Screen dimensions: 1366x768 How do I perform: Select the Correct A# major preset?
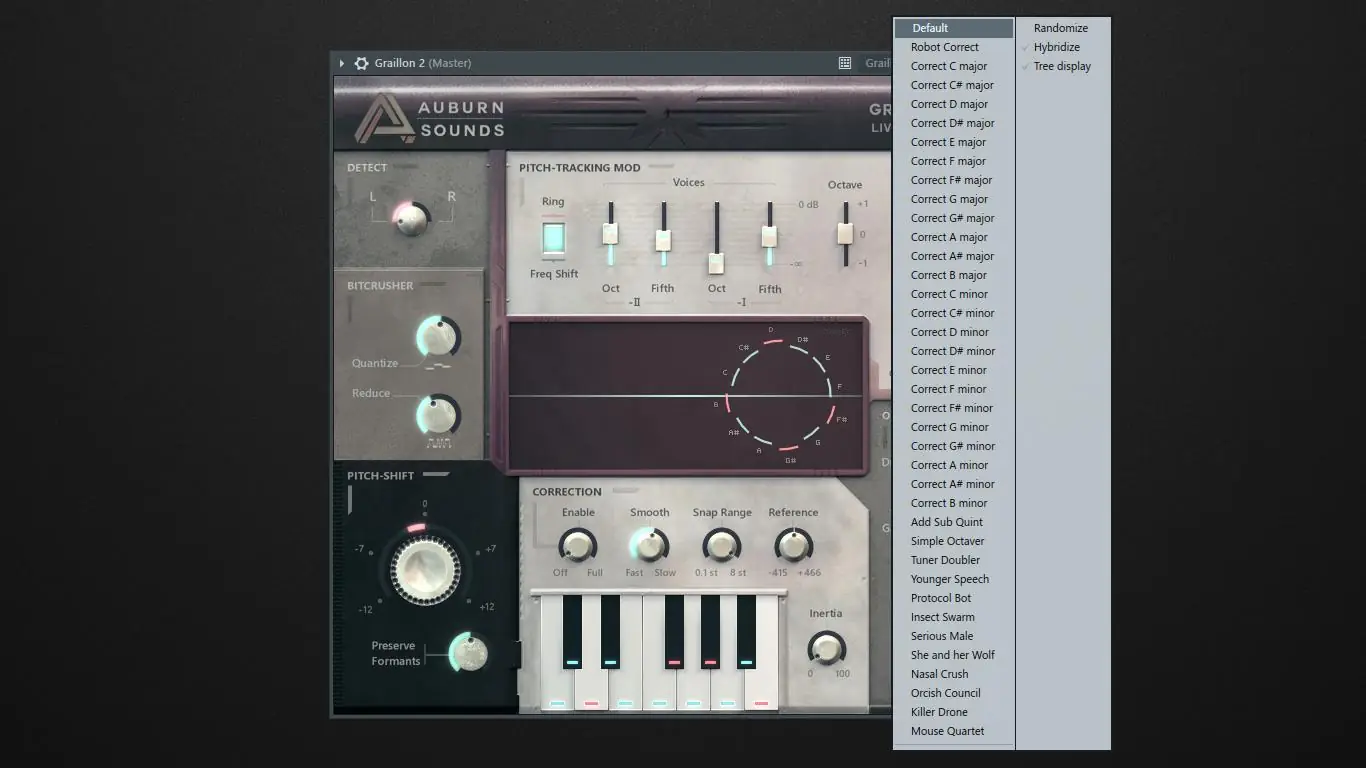pos(954,256)
